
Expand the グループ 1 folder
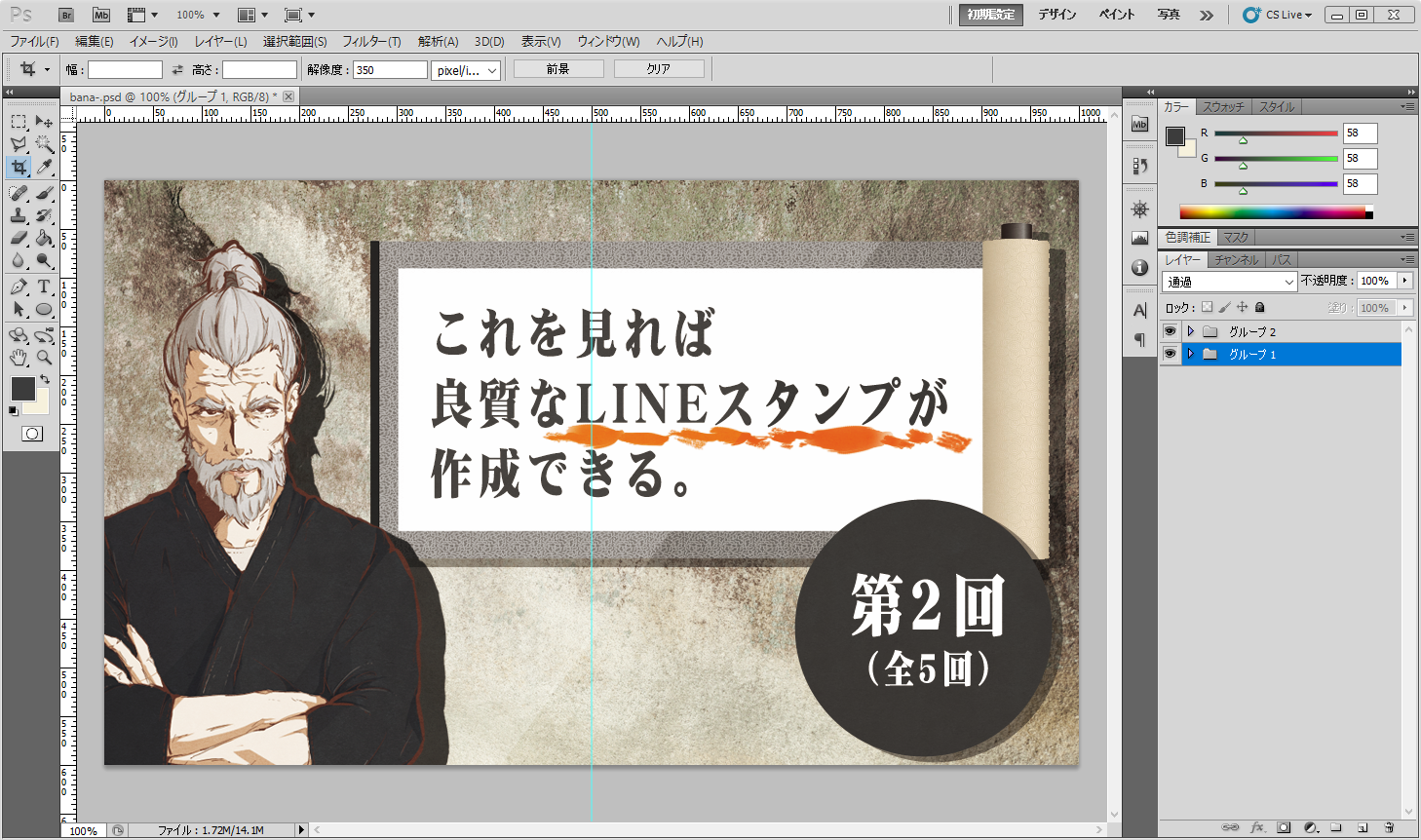pos(1190,354)
